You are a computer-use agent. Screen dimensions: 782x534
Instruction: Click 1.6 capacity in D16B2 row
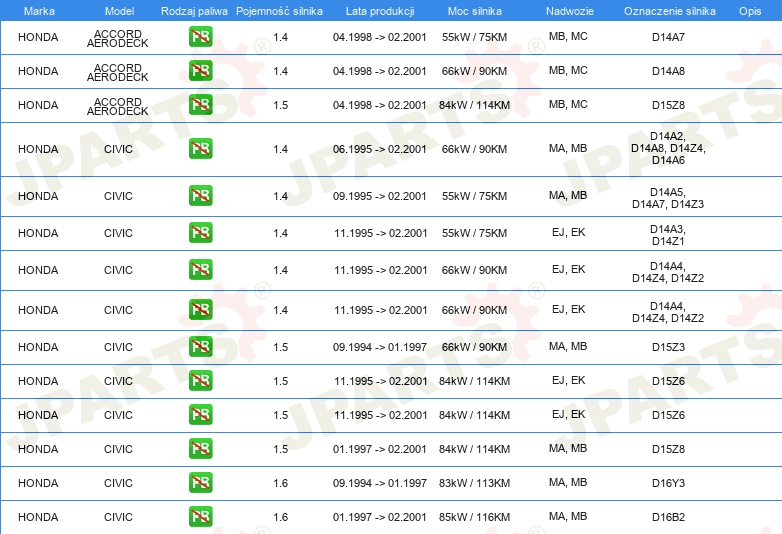280,517
